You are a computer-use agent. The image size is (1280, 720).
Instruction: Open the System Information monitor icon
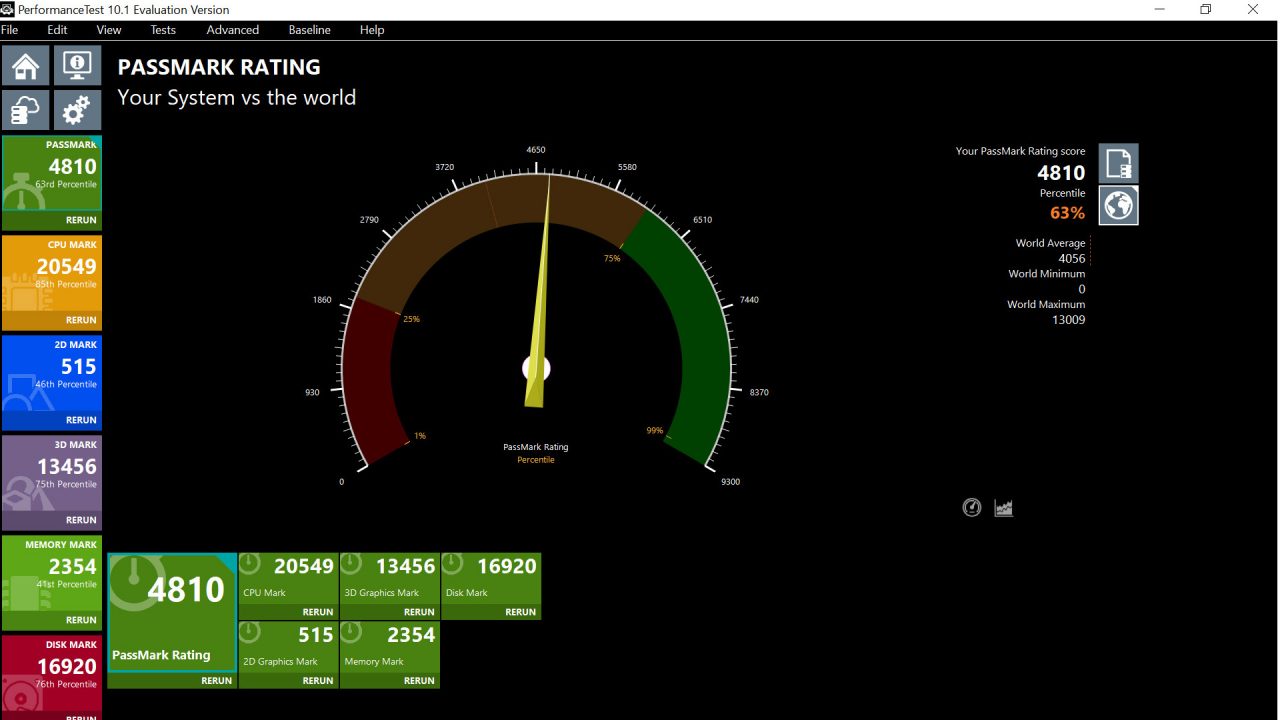coord(76,66)
